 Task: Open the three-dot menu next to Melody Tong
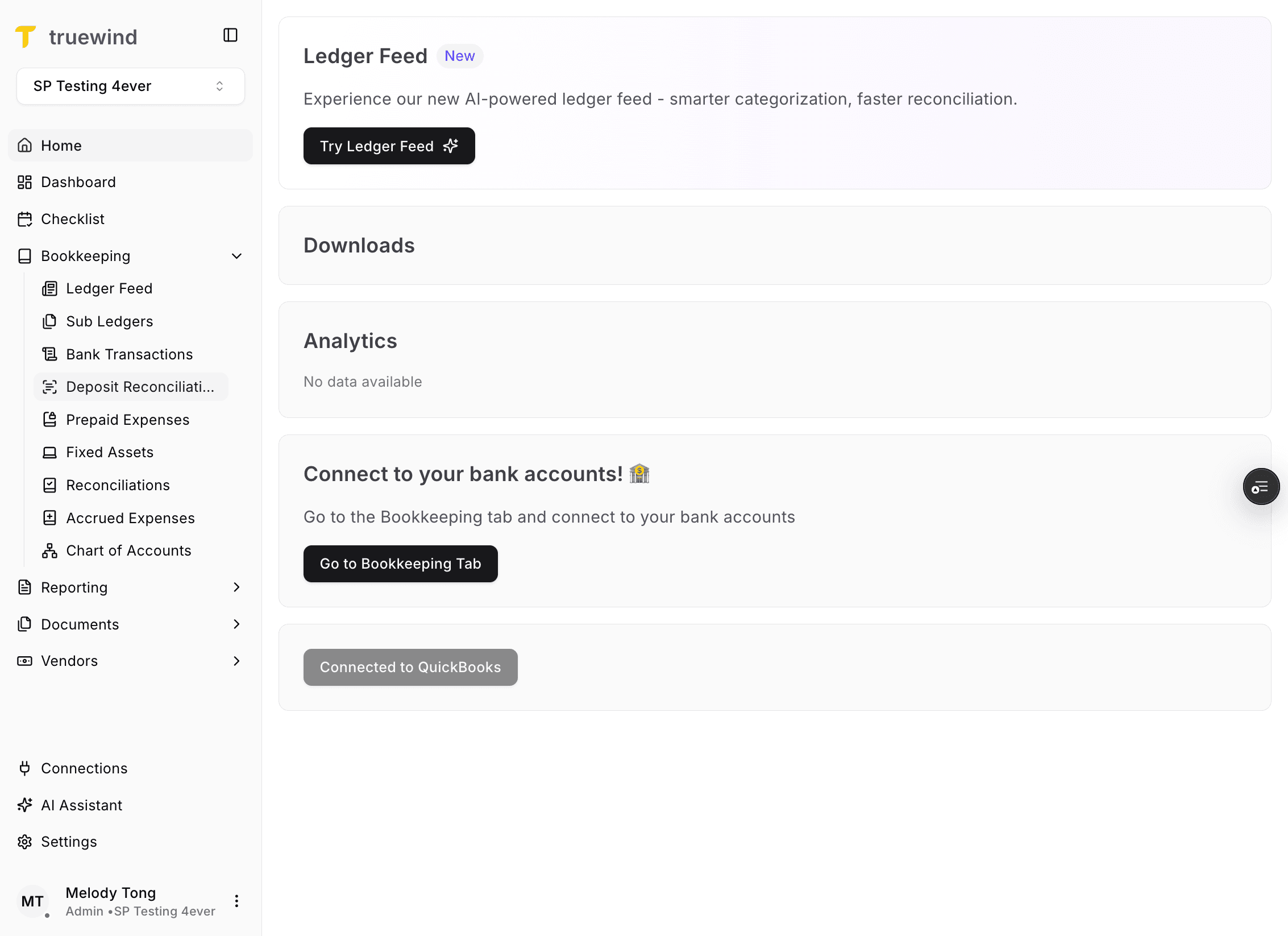236,901
